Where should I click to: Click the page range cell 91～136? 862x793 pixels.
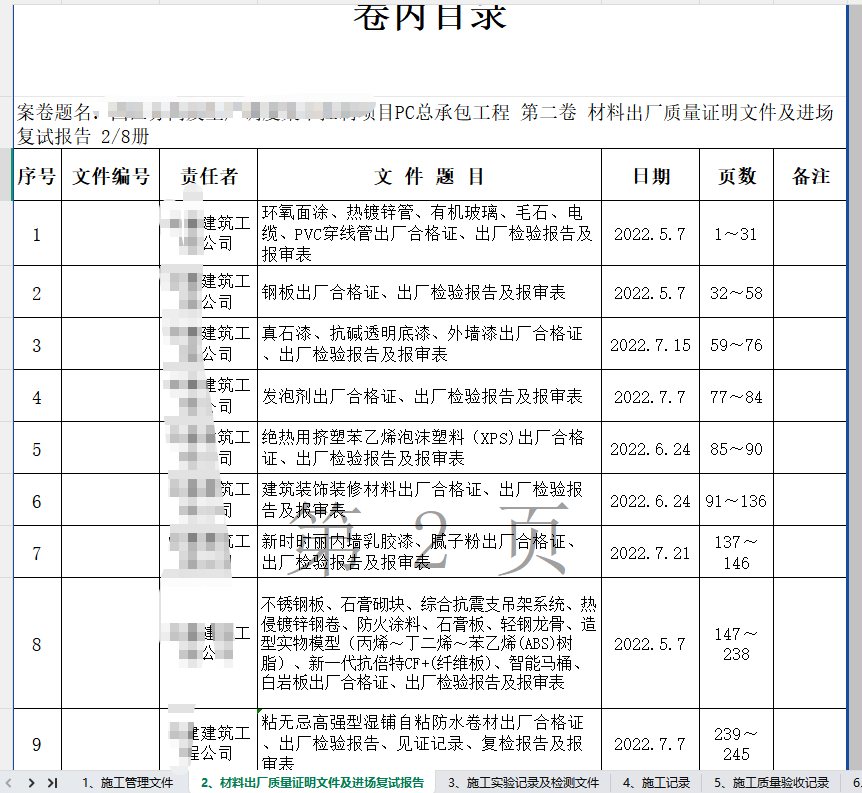(x=737, y=501)
